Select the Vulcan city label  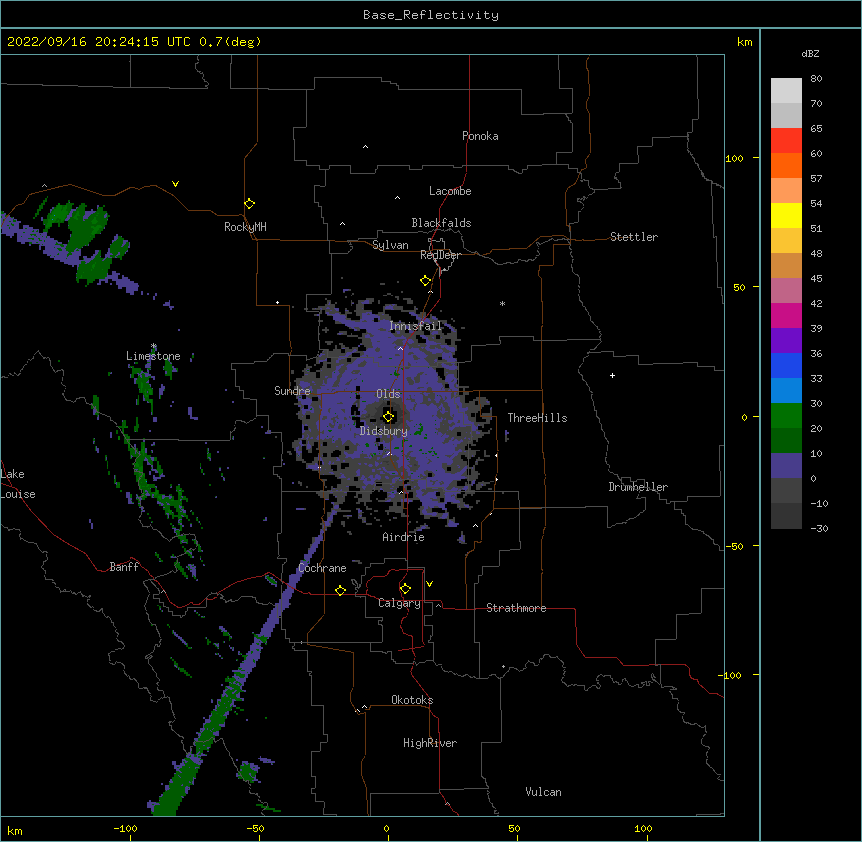[543, 792]
